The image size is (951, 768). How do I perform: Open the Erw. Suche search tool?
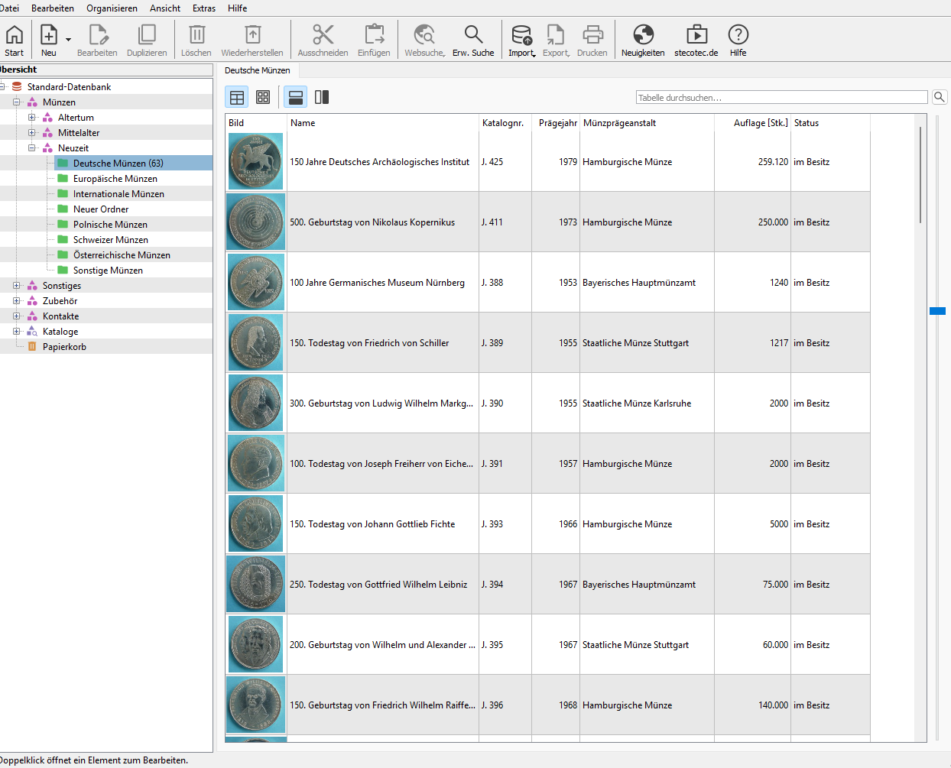(x=473, y=40)
